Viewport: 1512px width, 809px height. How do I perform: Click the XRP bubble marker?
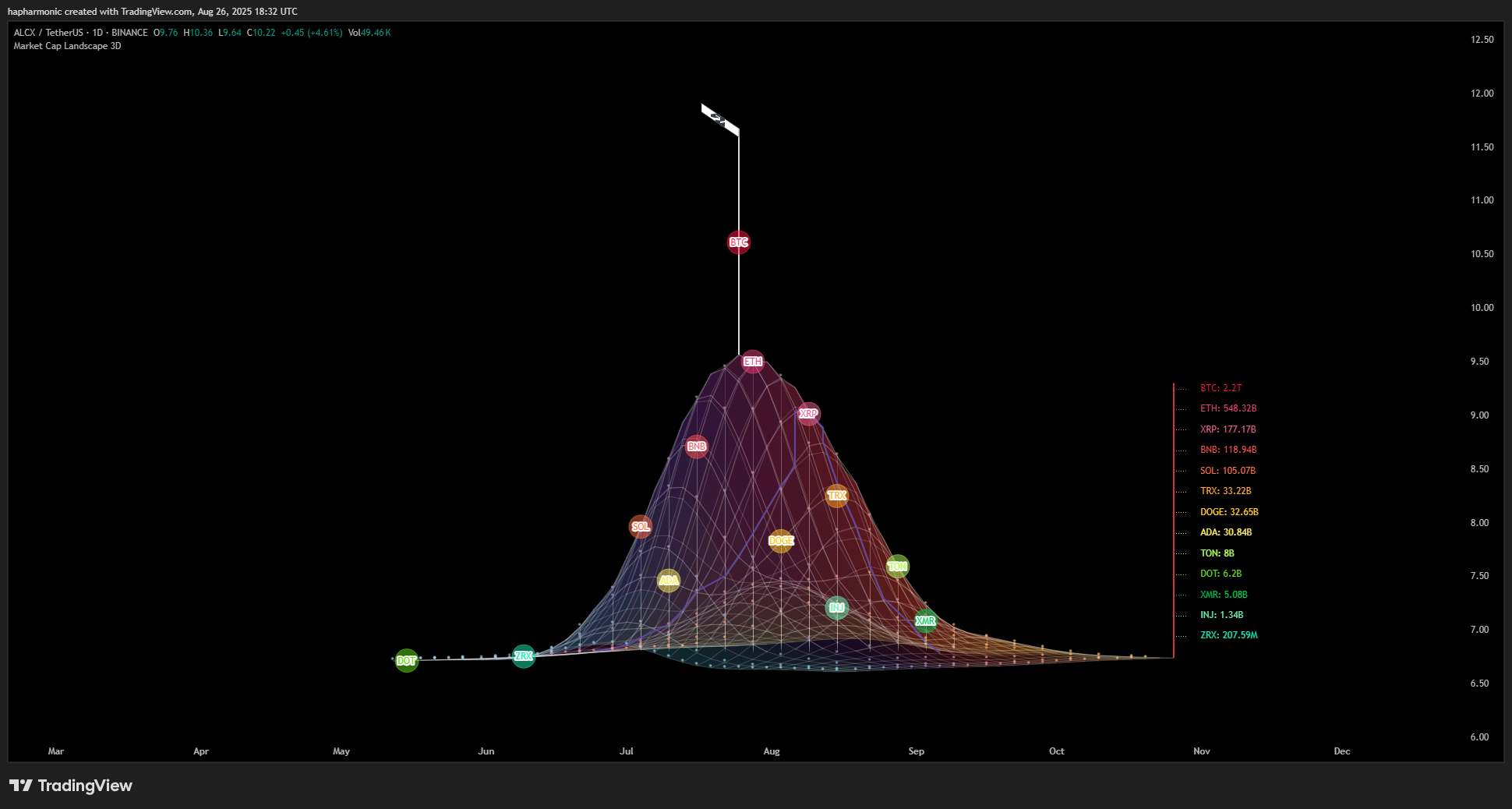pos(808,414)
